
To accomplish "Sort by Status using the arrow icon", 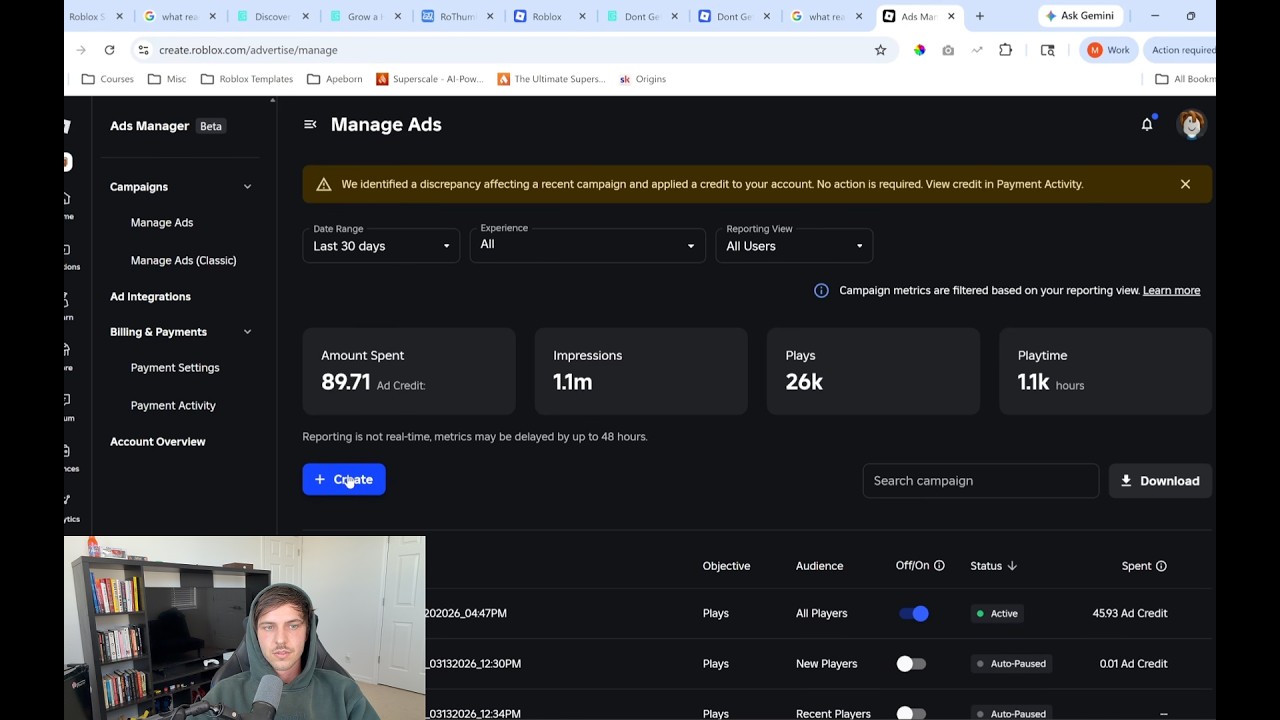I will tap(1012, 566).
